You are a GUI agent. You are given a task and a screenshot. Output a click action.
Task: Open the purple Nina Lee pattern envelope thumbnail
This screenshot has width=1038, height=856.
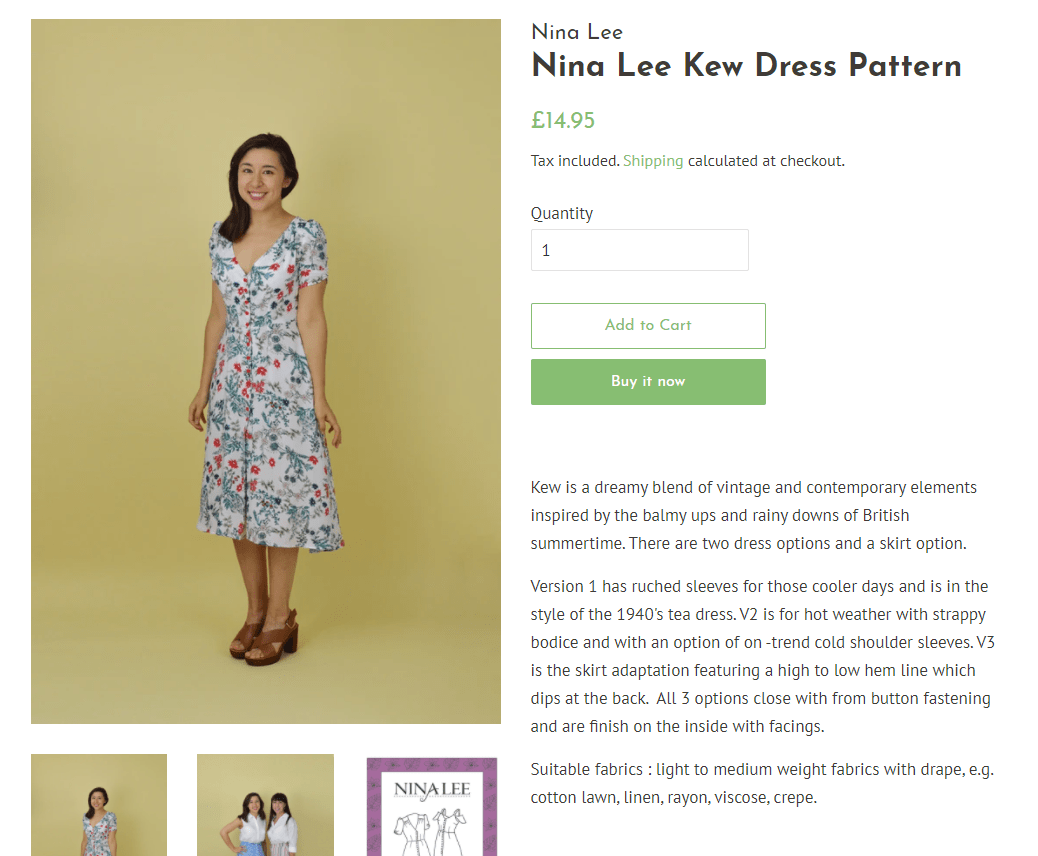pyautogui.click(x=431, y=805)
